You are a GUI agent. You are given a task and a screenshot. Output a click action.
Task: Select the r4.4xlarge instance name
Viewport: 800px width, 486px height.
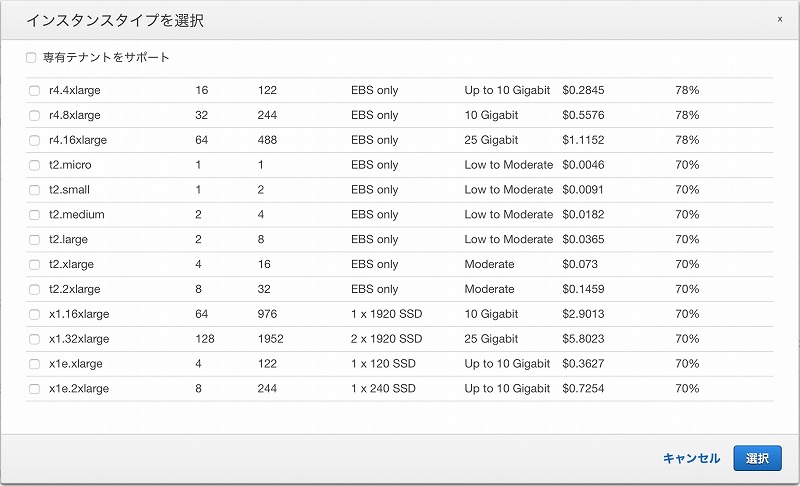point(74,90)
